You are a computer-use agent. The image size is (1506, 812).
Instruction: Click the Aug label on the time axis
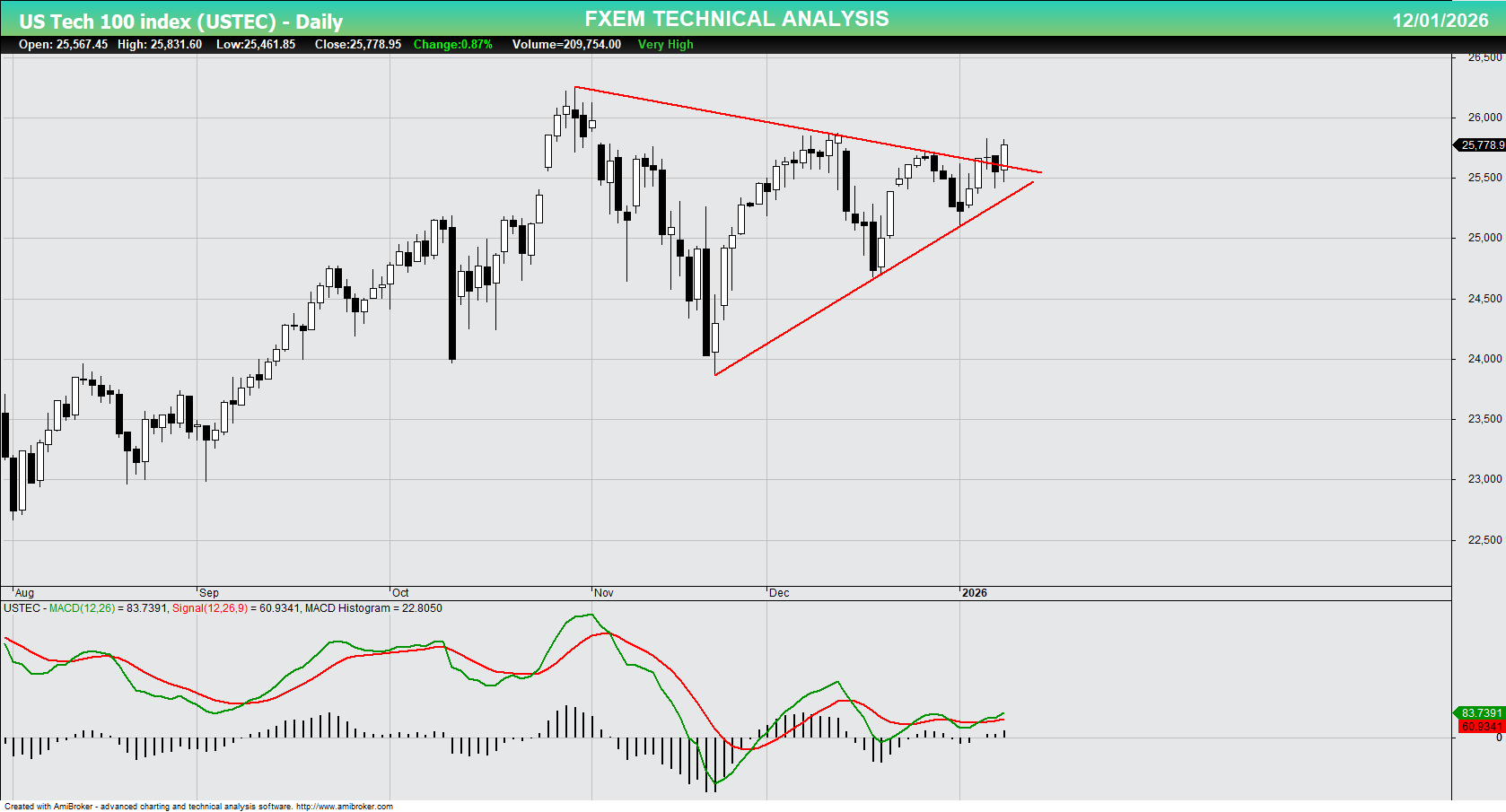[23, 592]
